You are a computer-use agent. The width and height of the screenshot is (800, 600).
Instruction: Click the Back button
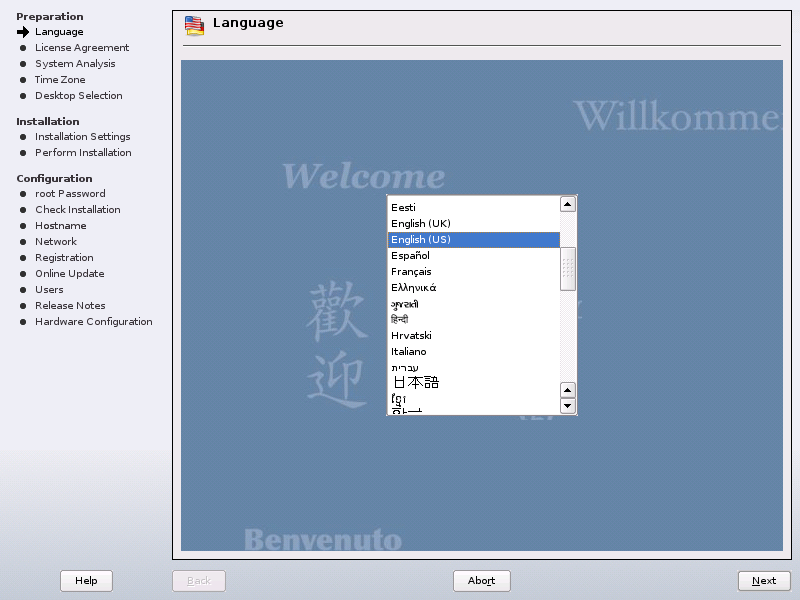[199, 581]
